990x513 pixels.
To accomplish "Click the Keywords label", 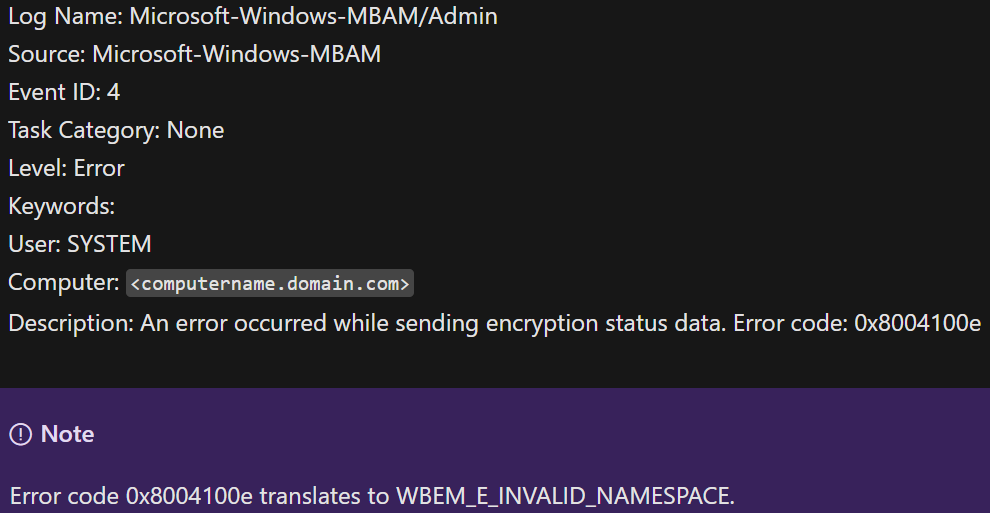I will tap(61, 206).
